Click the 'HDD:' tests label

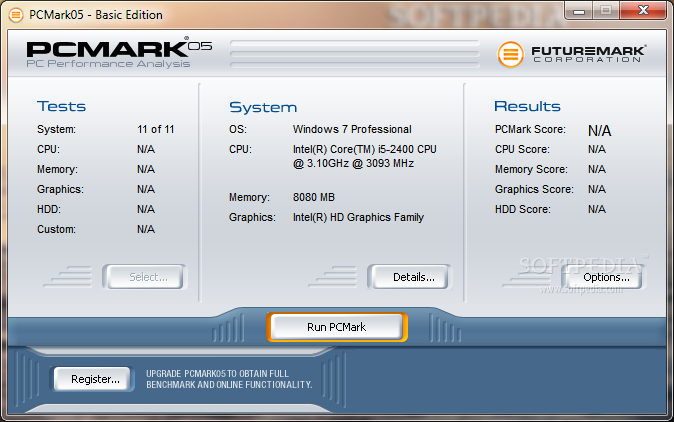(49, 209)
